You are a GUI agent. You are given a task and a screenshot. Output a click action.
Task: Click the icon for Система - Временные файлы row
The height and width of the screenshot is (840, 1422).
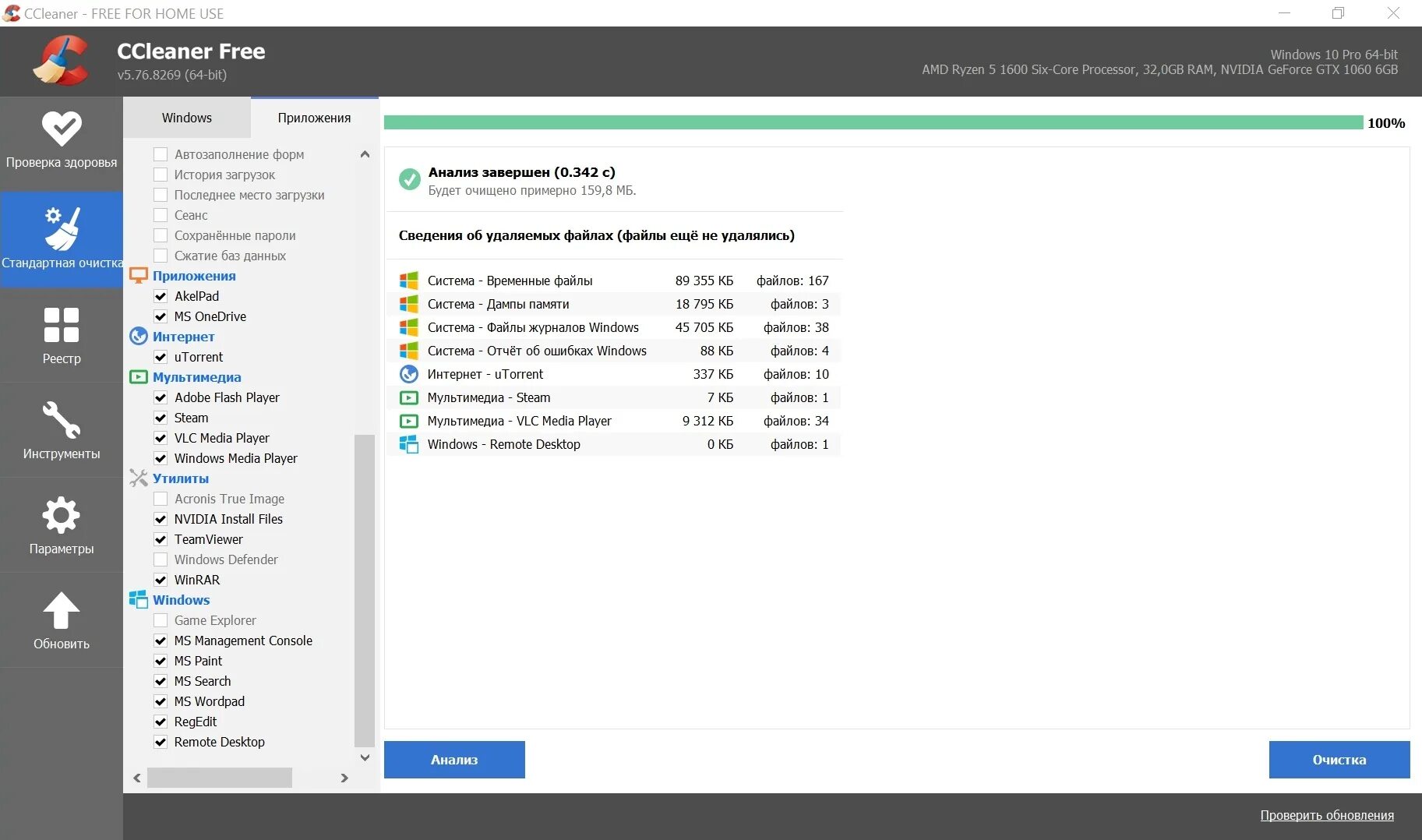[408, 281]
